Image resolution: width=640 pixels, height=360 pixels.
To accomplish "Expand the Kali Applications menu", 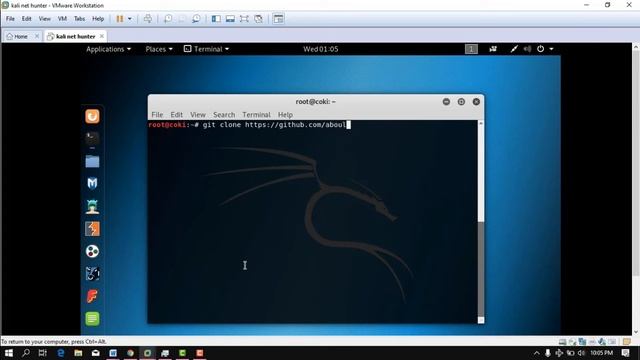I will coord(109,49).
